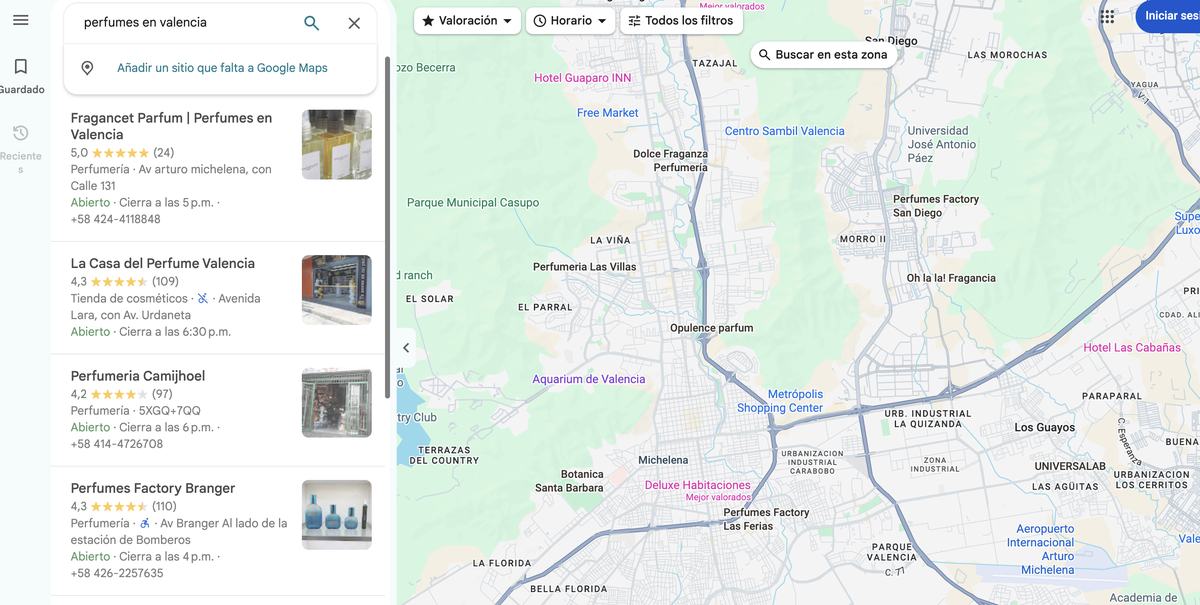
Task: Open Perfumes Factory Branger listing
Action: tap(153, 488)
